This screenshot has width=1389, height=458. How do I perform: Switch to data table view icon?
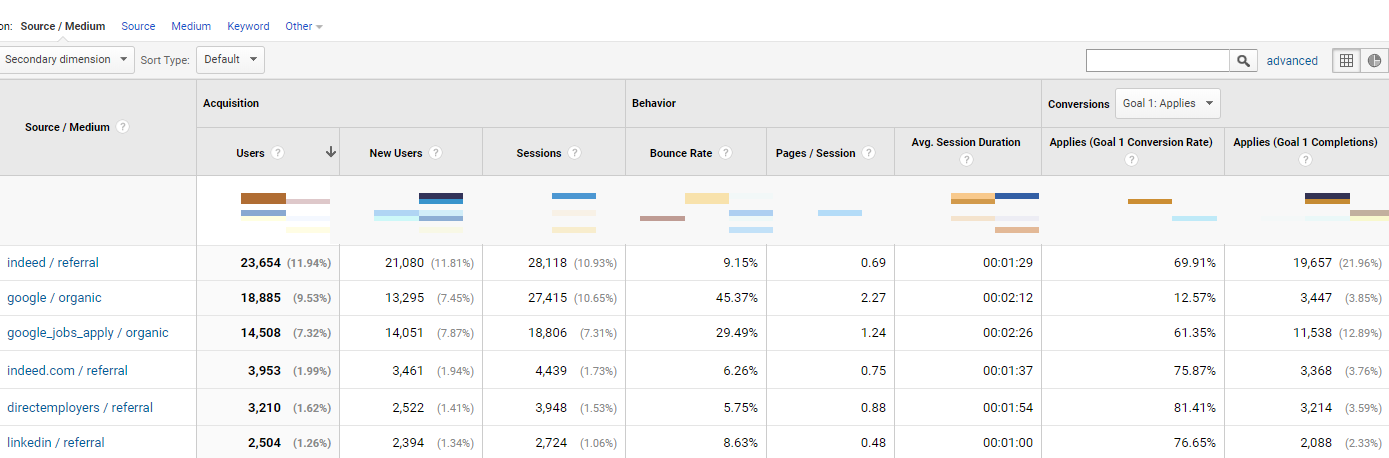[x=1347, y=60]
